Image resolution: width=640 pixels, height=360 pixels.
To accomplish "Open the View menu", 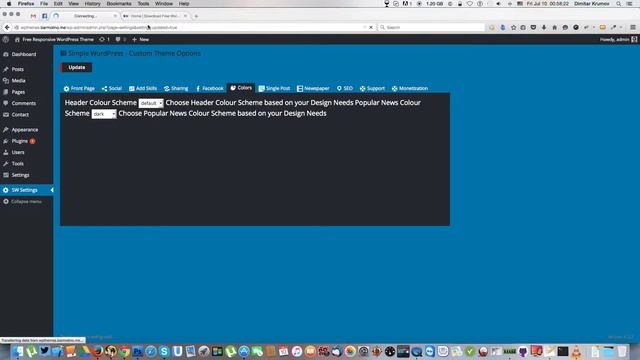I will tap(73, 4).
